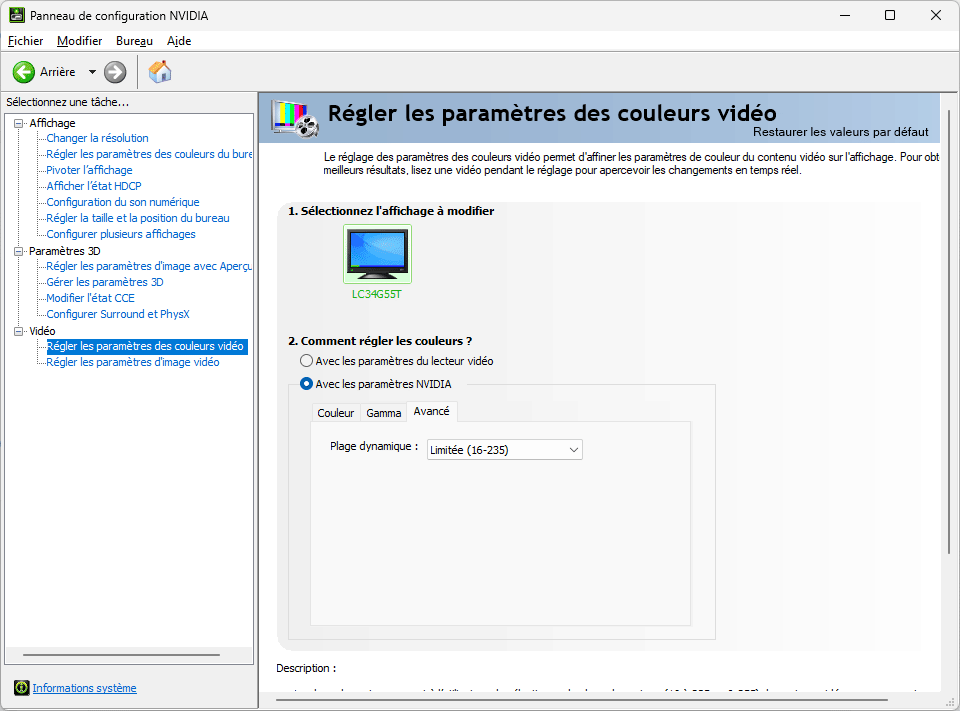Open the home page via house icon
Image resolution: width=960 pixels, height=711 pixels.
158,71
